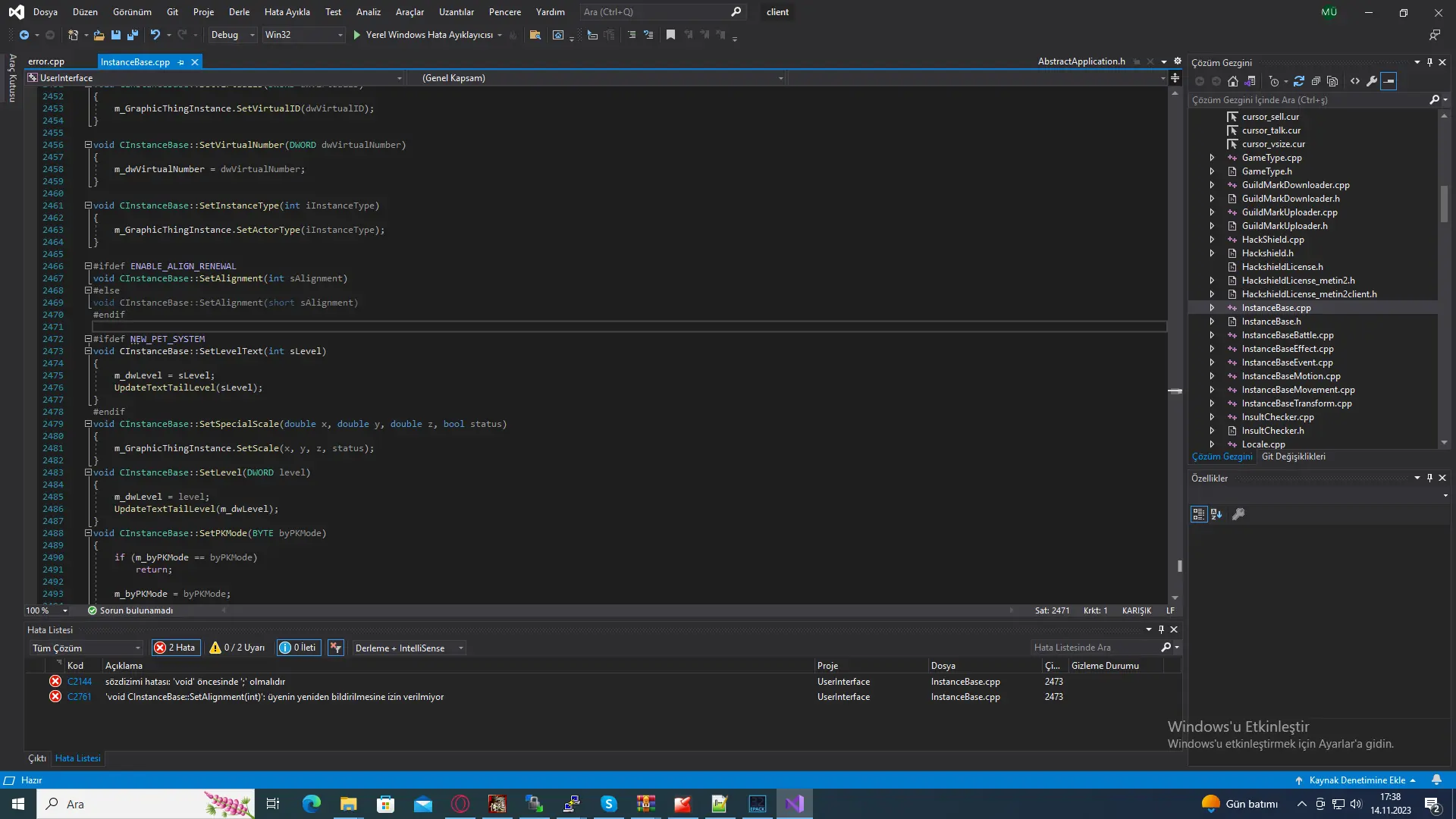Start debugging with the green play icon

(x=356, y=35)
